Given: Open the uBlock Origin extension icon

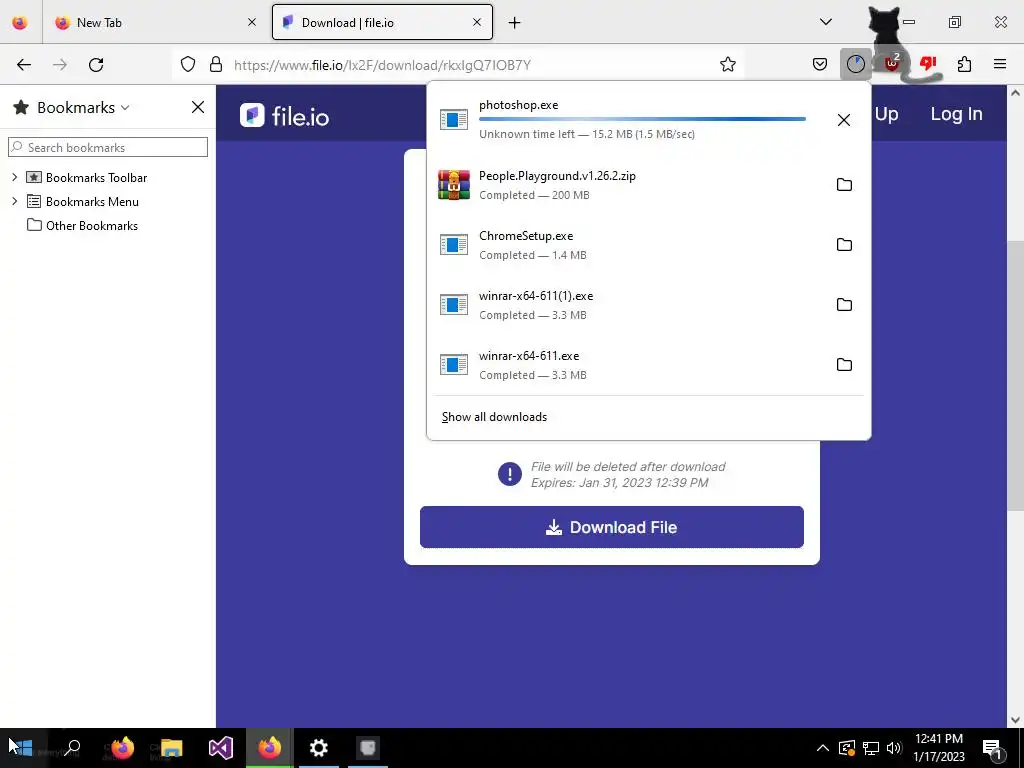Looking at the screenshot, I should pos(891,65).
